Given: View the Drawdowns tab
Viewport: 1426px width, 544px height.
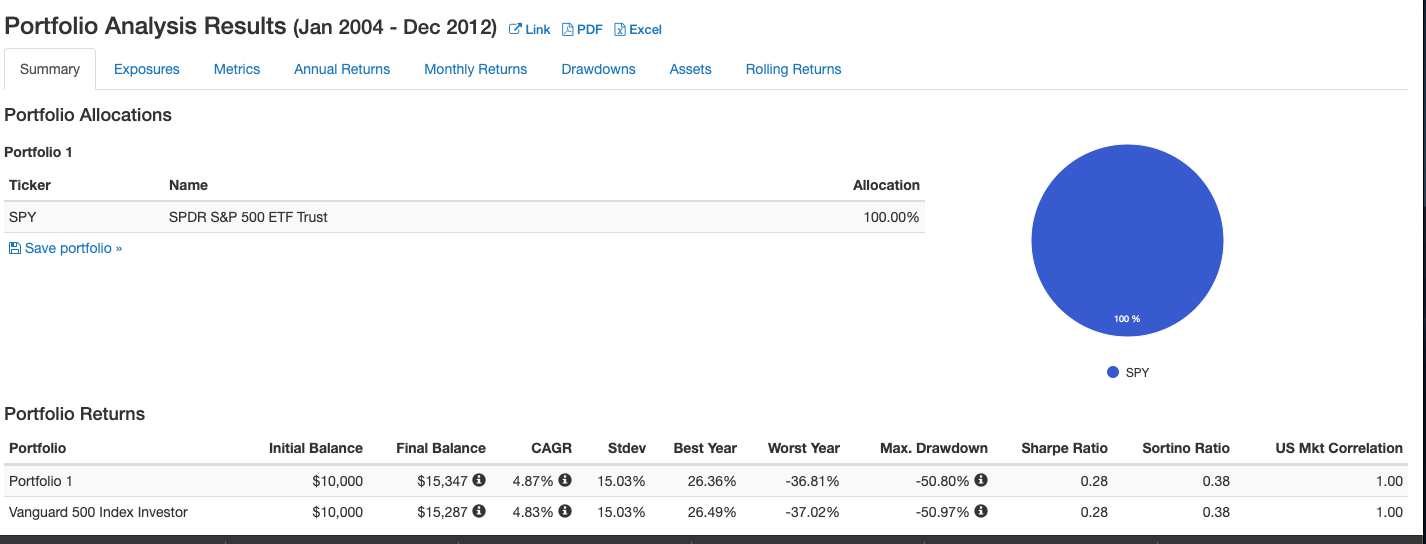Looking at the screenshot, I should [599, 69].
